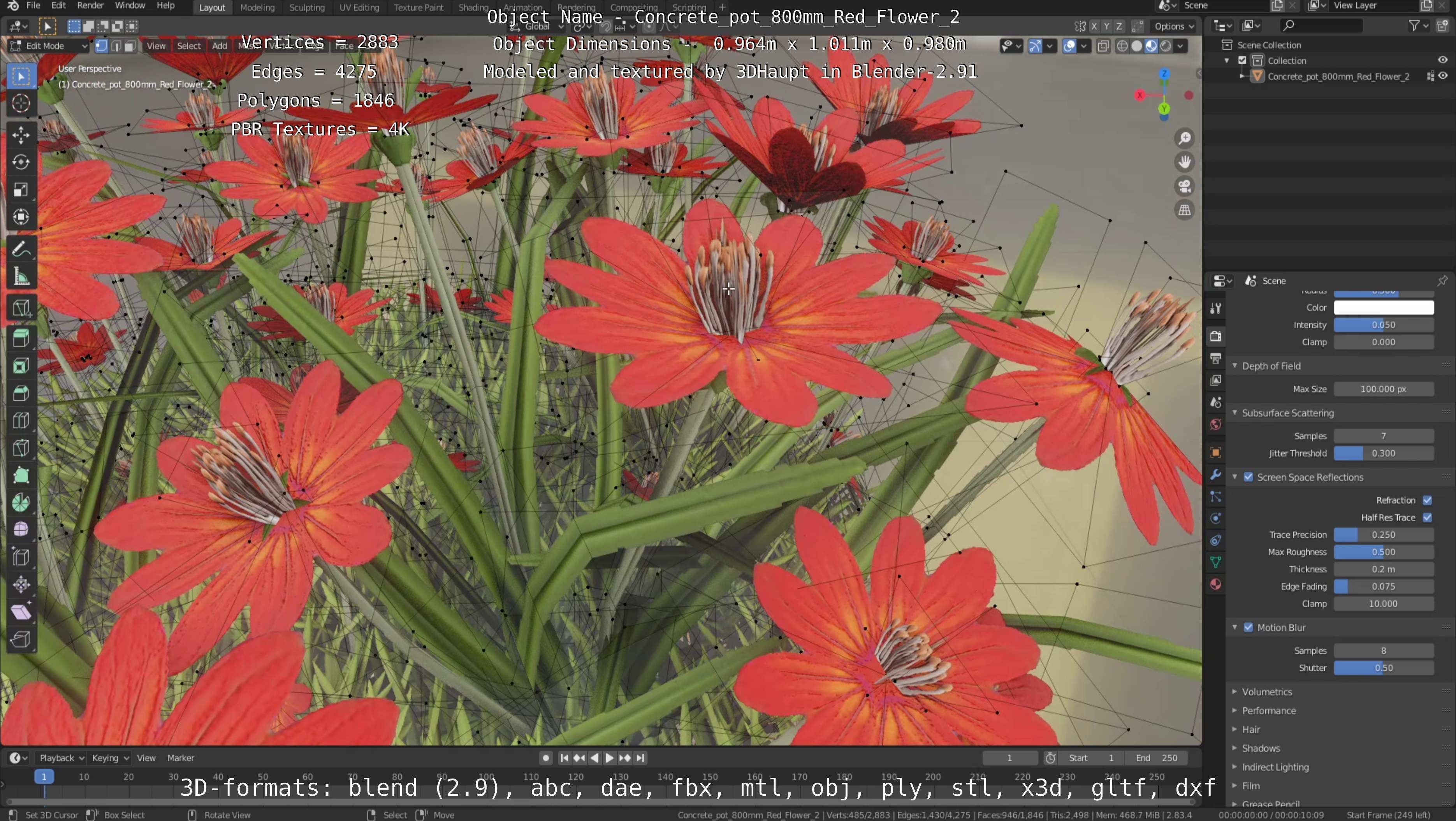Click the End frame field

1157,758
